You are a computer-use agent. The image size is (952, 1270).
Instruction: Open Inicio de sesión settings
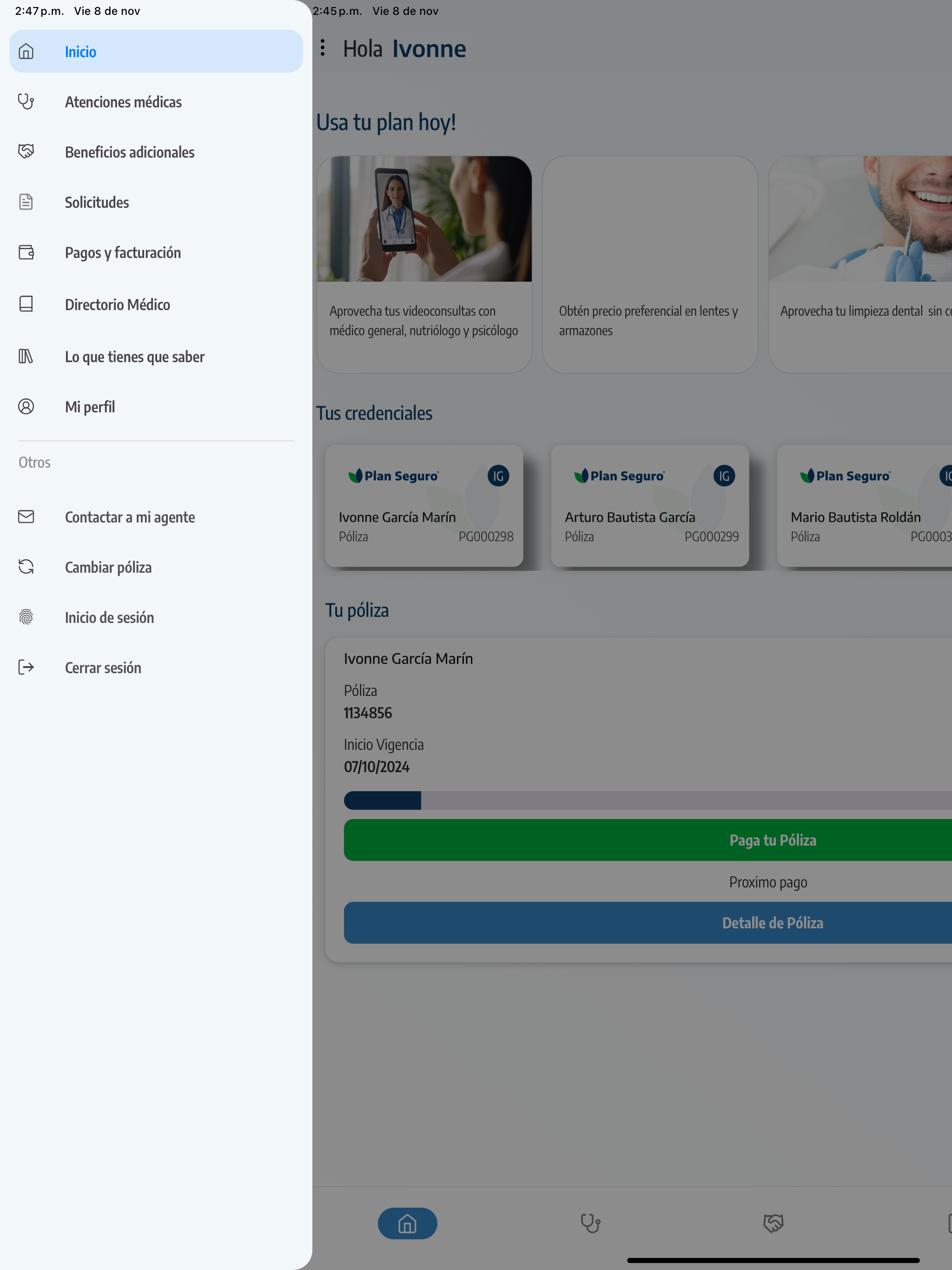point(156,617)
